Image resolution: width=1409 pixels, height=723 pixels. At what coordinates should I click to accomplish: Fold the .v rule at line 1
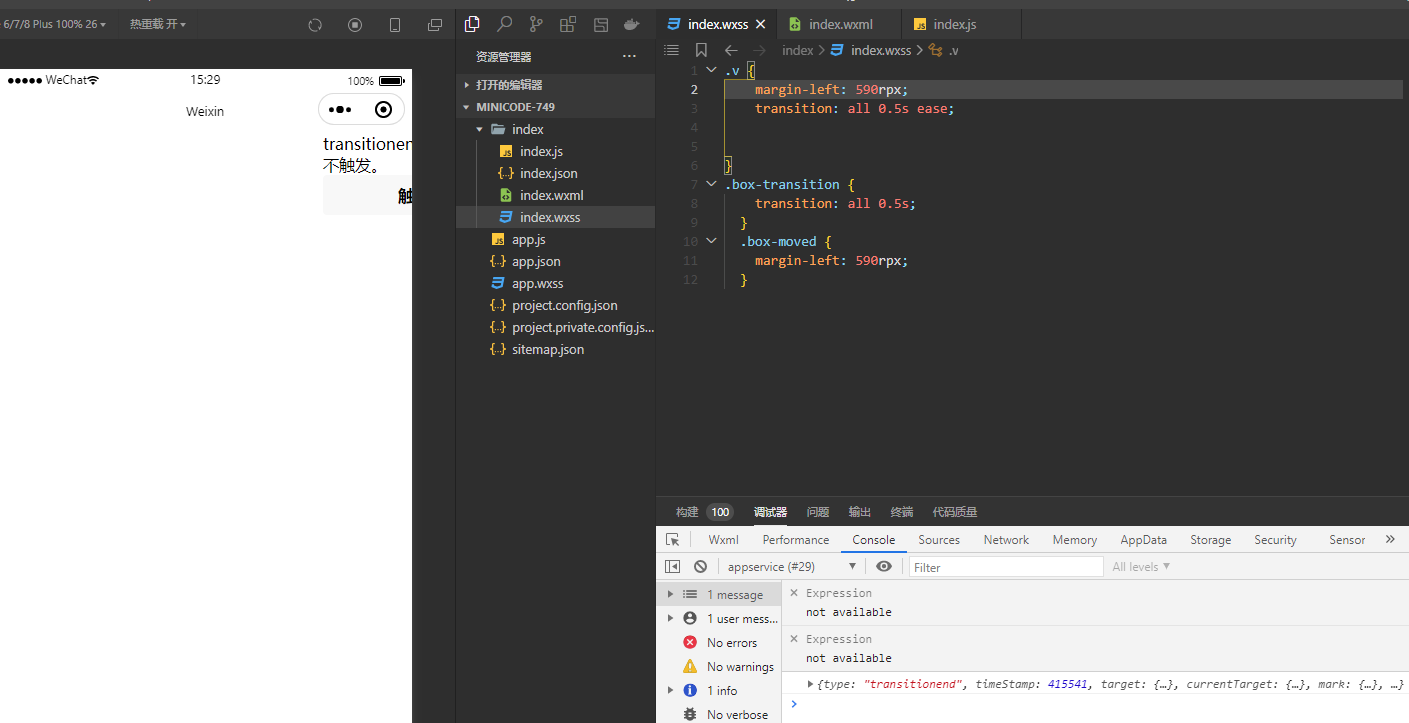click(711, 70)
